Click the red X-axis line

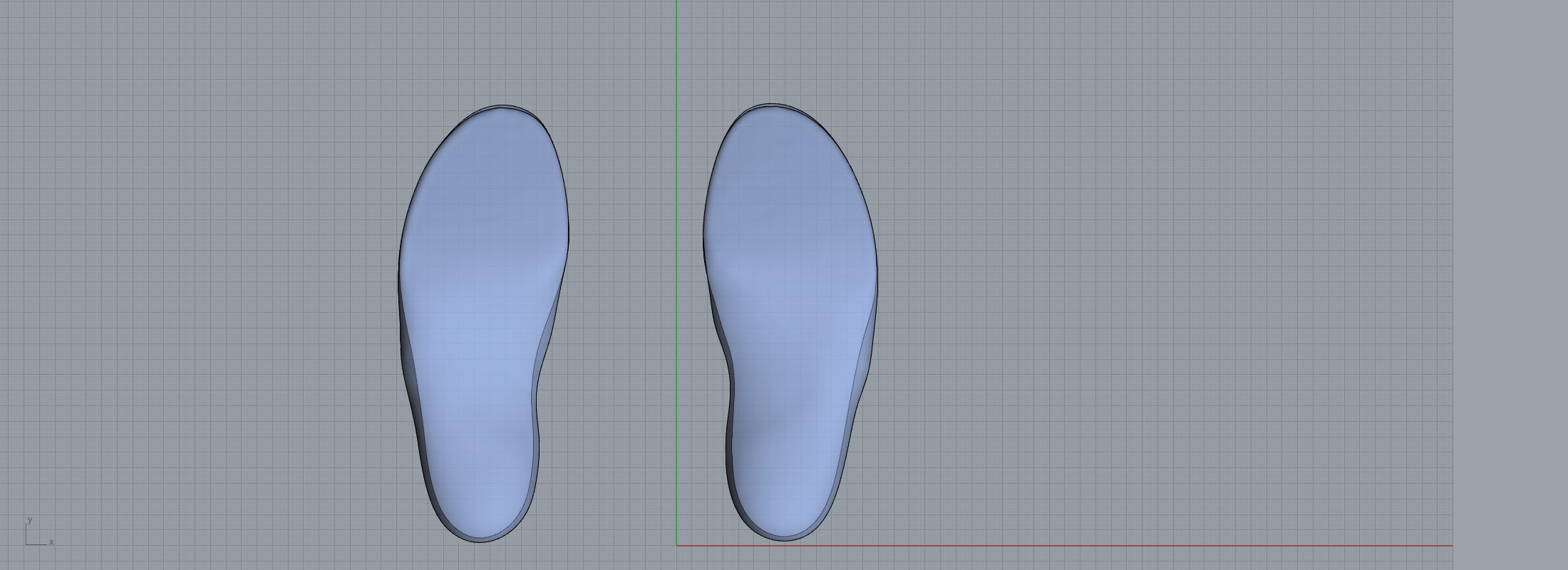click(x=1069, y=546)
